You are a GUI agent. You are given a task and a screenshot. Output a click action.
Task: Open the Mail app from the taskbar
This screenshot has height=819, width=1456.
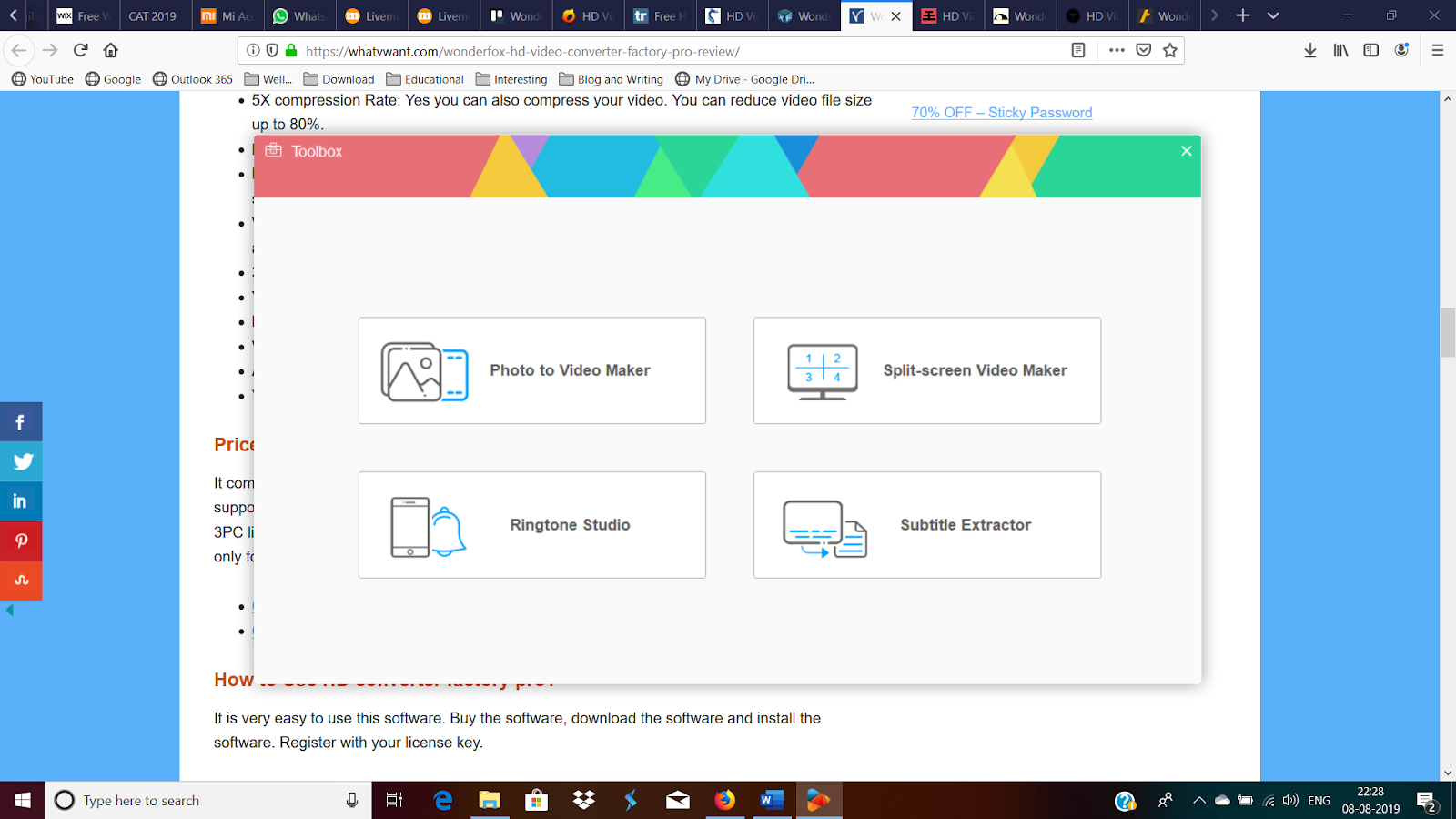pos(677,801)
